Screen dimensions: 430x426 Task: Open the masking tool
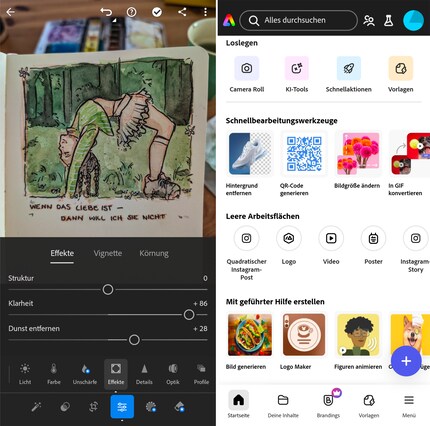[x=151, y=407]
